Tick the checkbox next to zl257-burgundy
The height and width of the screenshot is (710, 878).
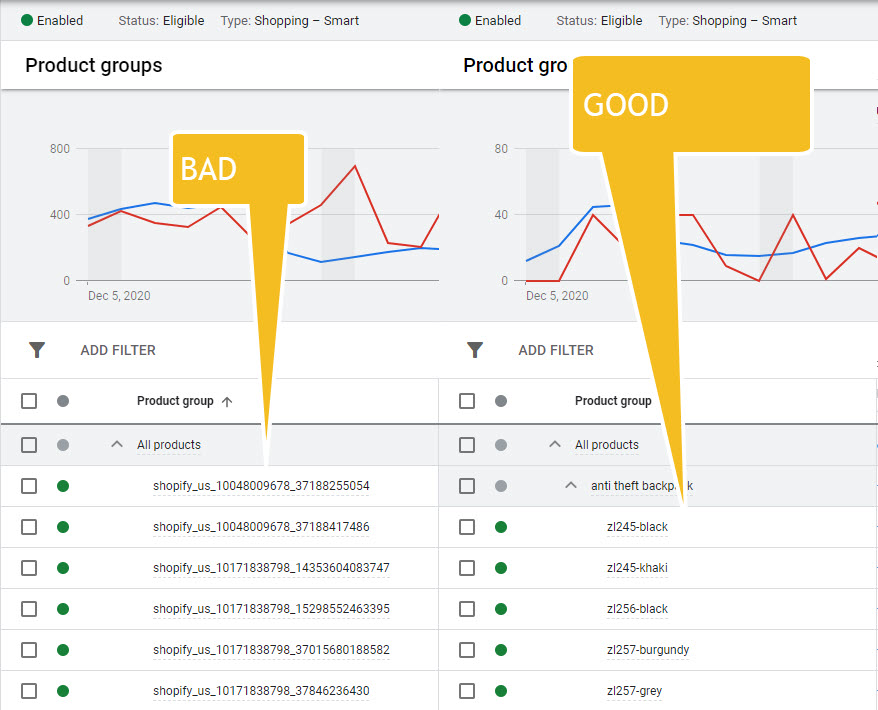467,650
